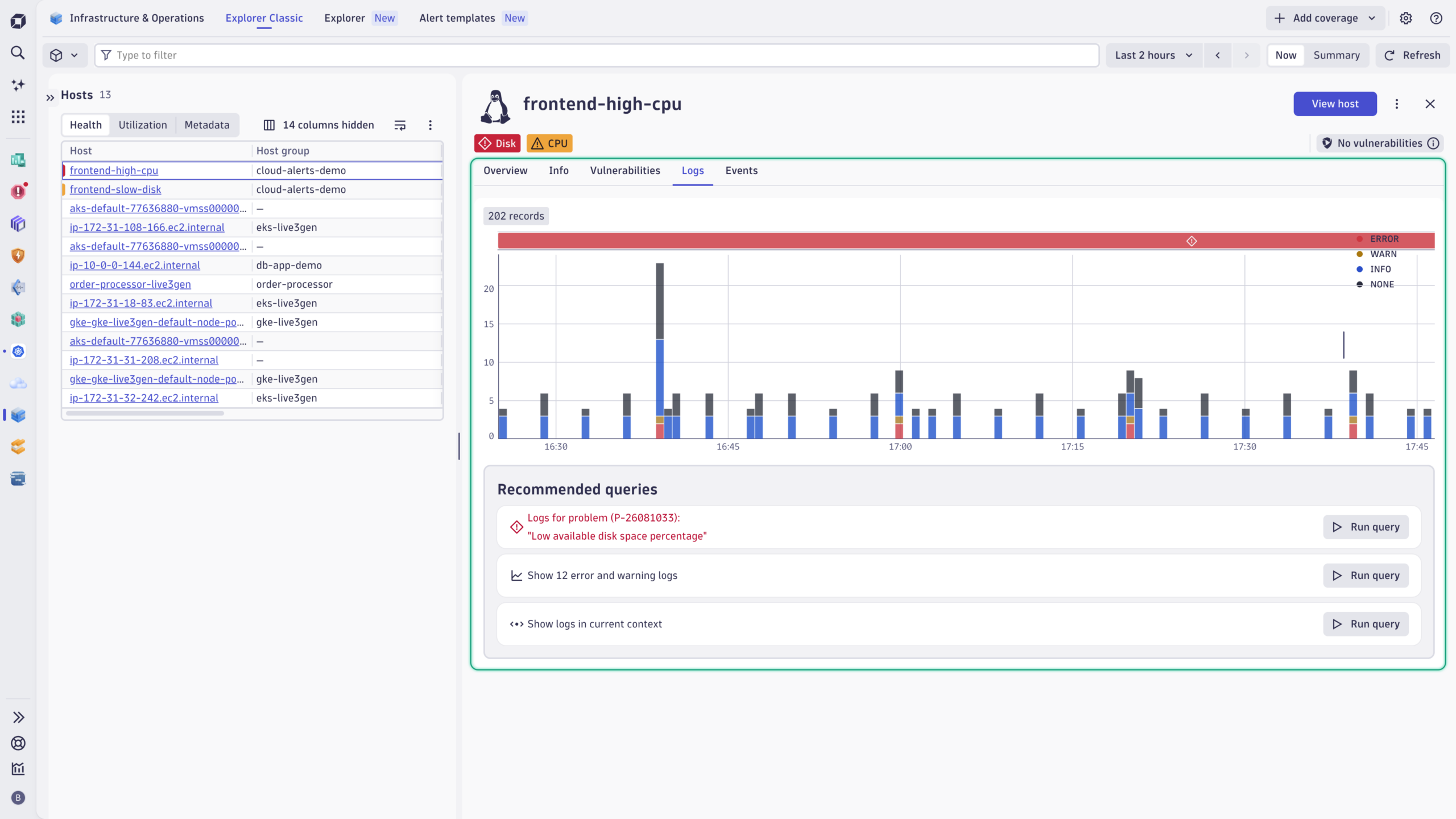
Task: Open the shield security icon in sidebar
Action: (x=18, y=255)
